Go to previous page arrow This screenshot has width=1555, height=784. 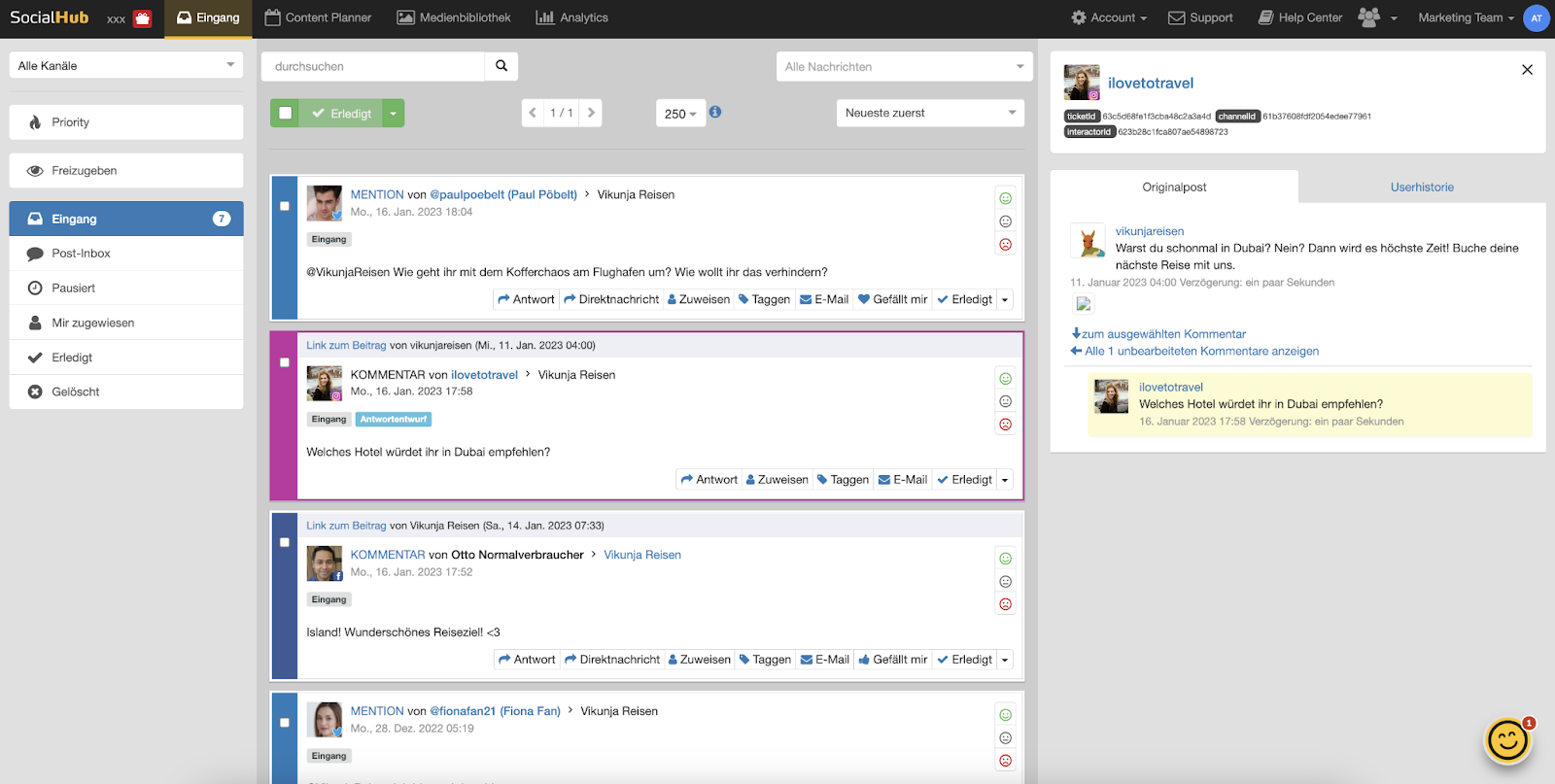point(533,113)
